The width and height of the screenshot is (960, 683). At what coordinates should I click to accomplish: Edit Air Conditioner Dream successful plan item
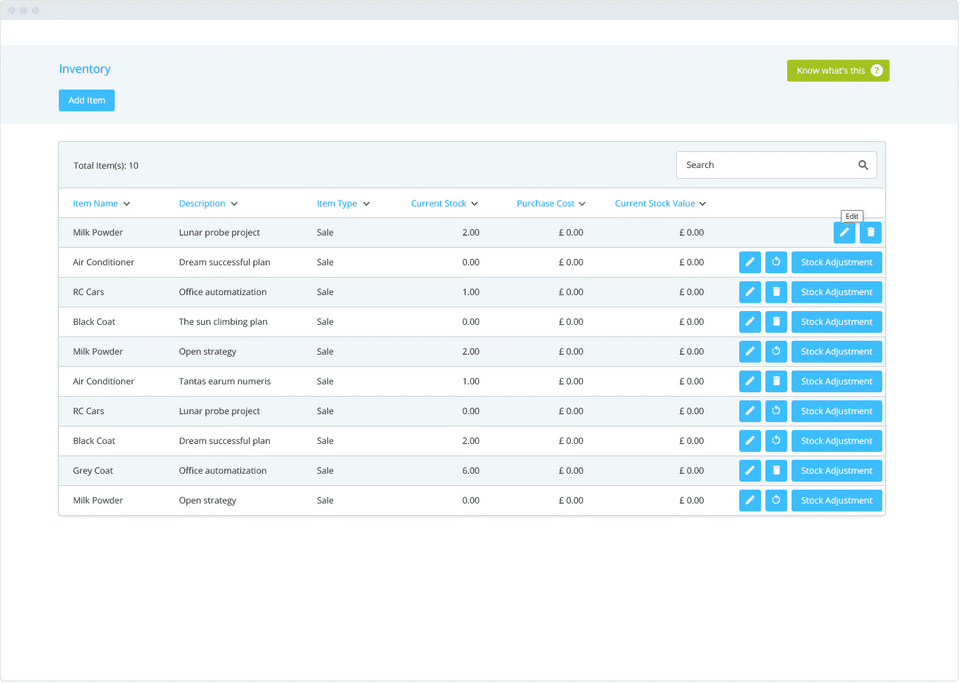pyautogui.click(x=750, y=262)
